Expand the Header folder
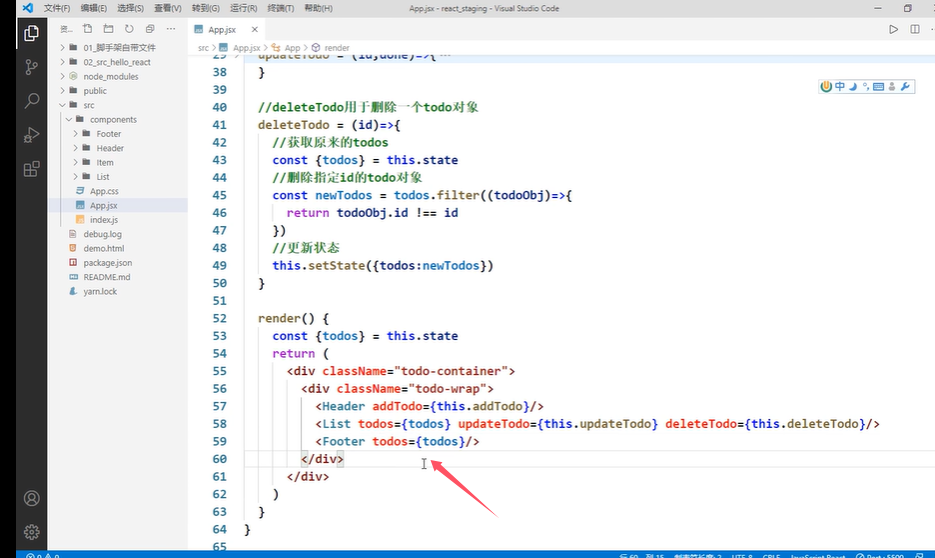Viewport: 935px width, 558px height. click(110, 148)
